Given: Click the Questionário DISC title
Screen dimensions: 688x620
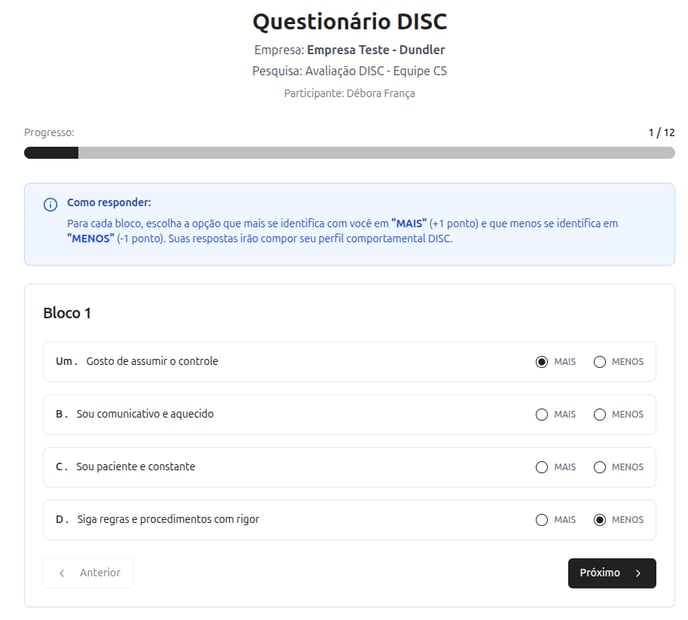Looking at the screenshot, I should point(350,22).
